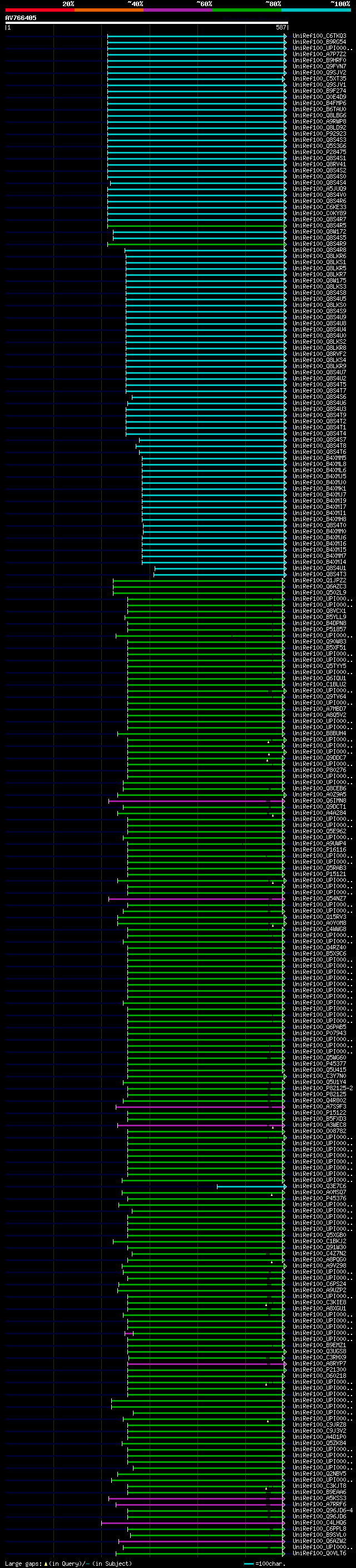The width and height of the screenshot is (356, 1568).
Task: Select the UniRef100_P51857 hit label
Action: click(x=319, y=630)
